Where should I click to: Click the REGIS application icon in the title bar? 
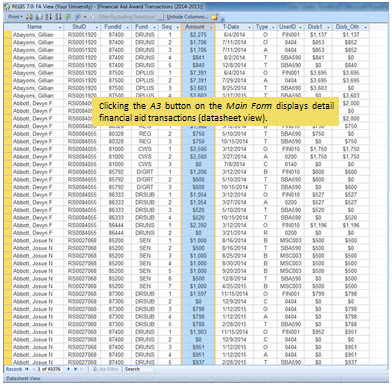pos(7,6)
